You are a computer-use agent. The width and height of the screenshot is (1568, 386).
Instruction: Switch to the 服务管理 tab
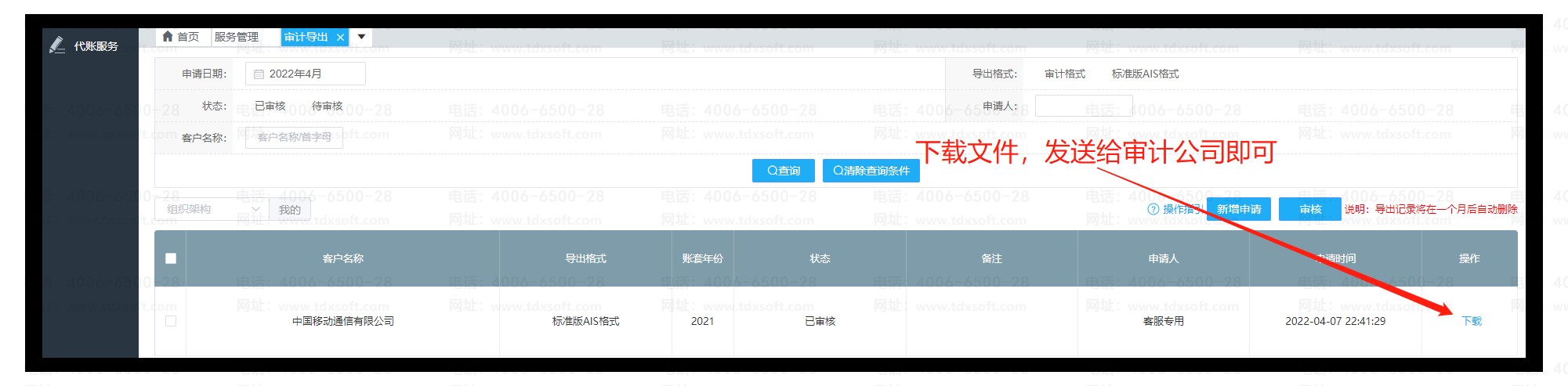[237, 37]
